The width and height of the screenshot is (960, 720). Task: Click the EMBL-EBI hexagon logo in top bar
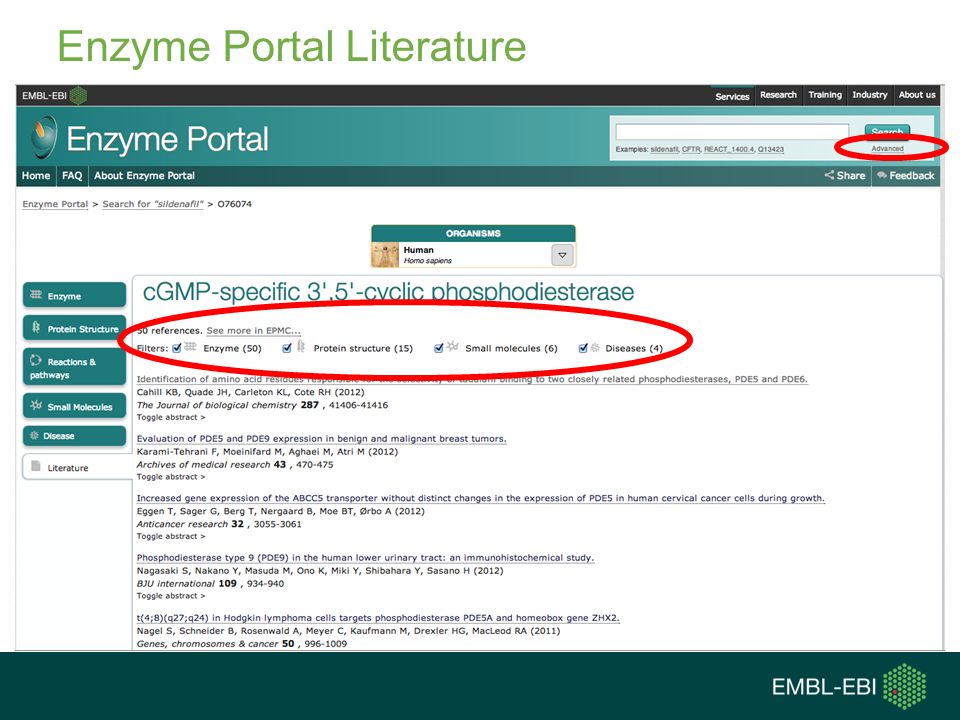click(x=78, y=96)
